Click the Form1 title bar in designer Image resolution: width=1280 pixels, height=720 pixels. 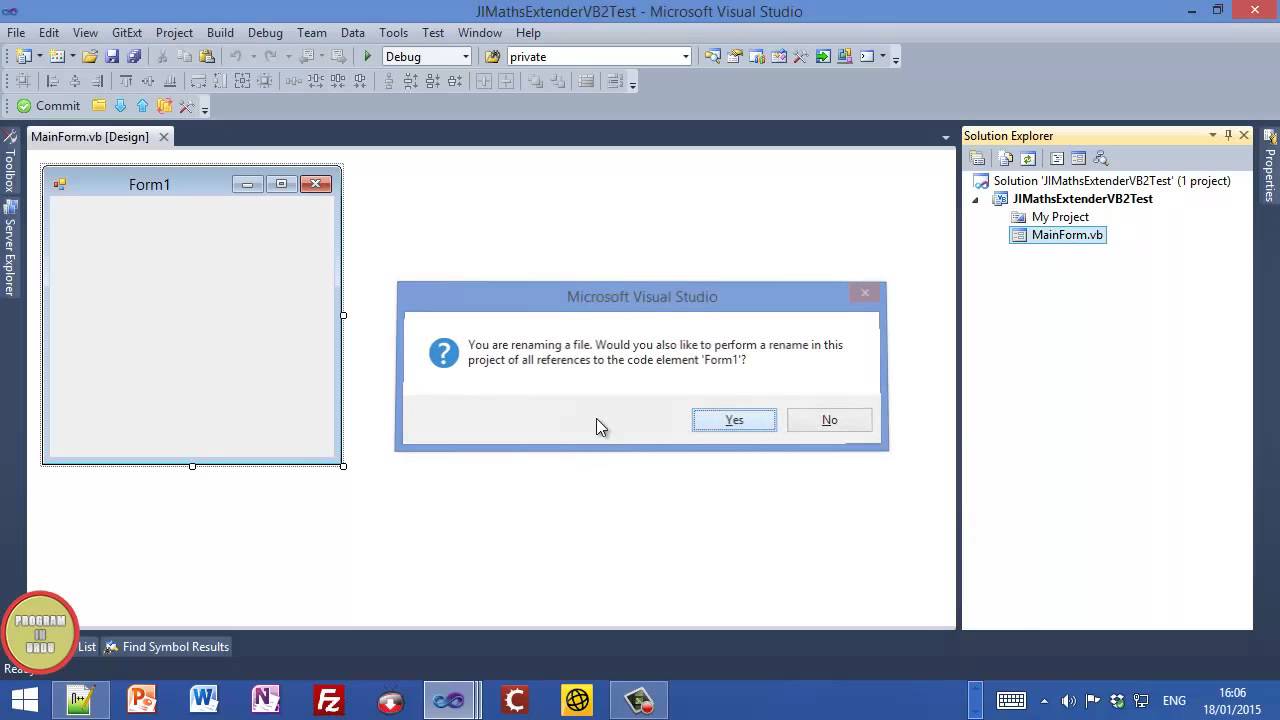click(150, 184)
